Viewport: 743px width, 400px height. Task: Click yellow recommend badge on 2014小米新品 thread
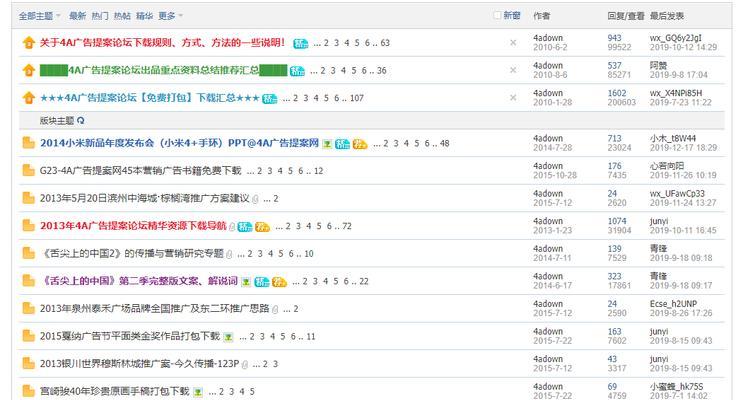pyautogui.click(x=360, y=144)
